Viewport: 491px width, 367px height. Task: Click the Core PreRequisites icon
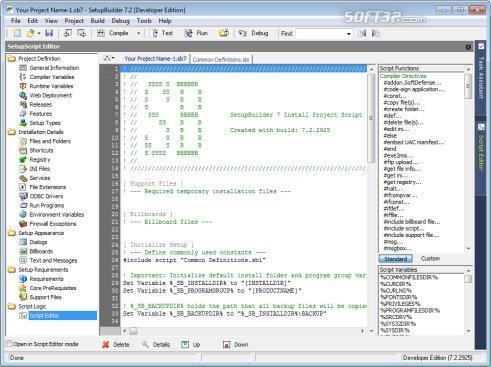(23, 288)
